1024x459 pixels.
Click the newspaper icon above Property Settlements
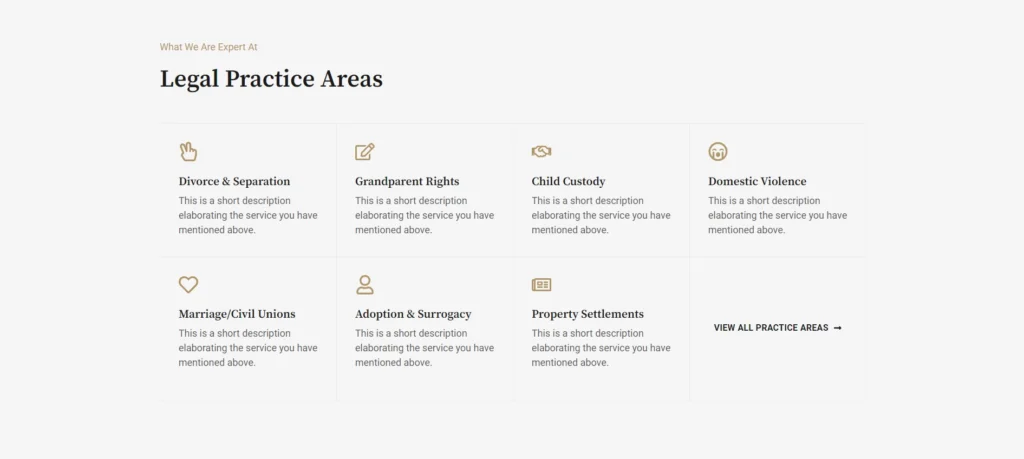[541, 285]
